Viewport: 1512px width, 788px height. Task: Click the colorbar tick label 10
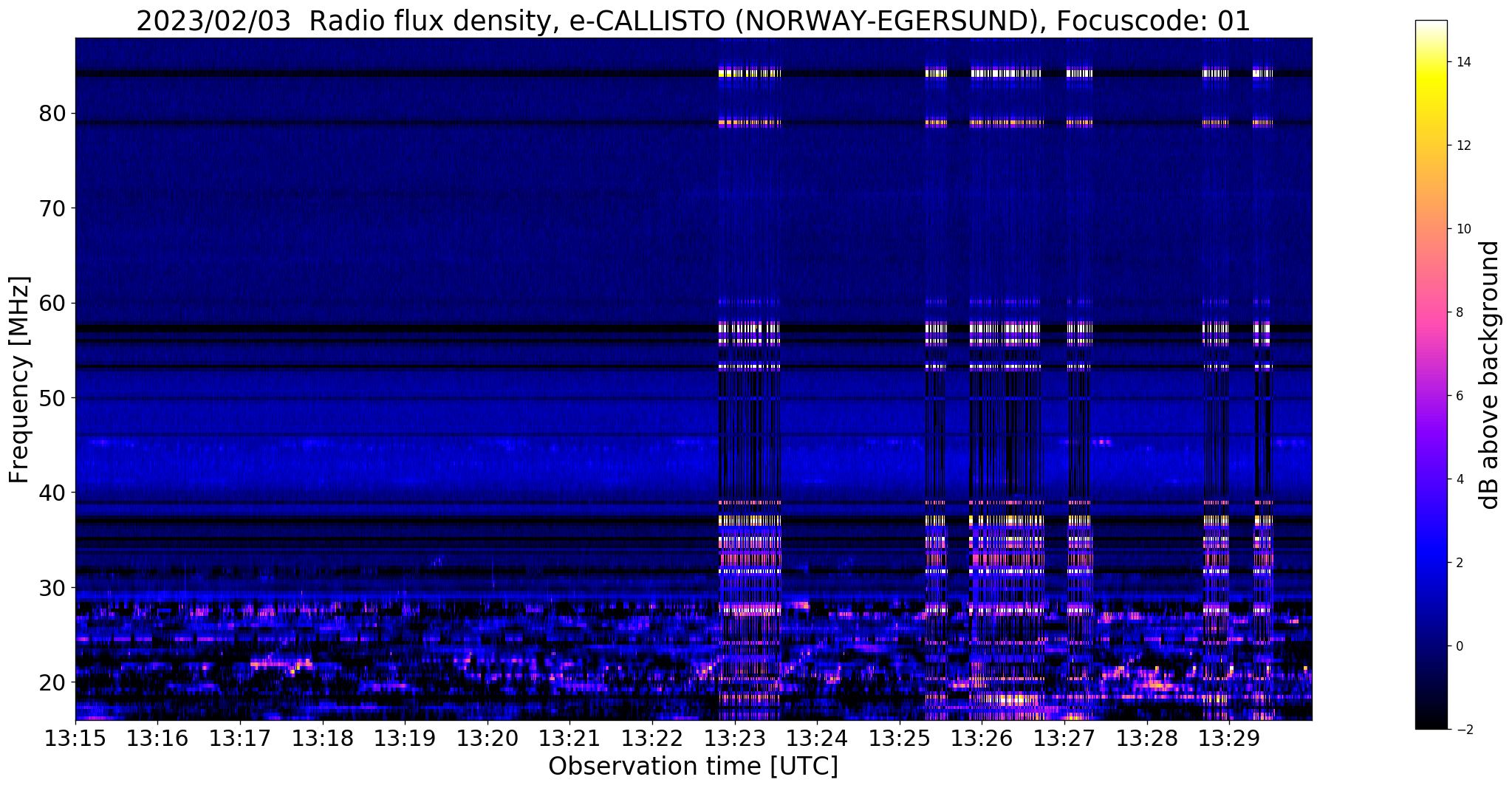click(x=1463, y=229)
